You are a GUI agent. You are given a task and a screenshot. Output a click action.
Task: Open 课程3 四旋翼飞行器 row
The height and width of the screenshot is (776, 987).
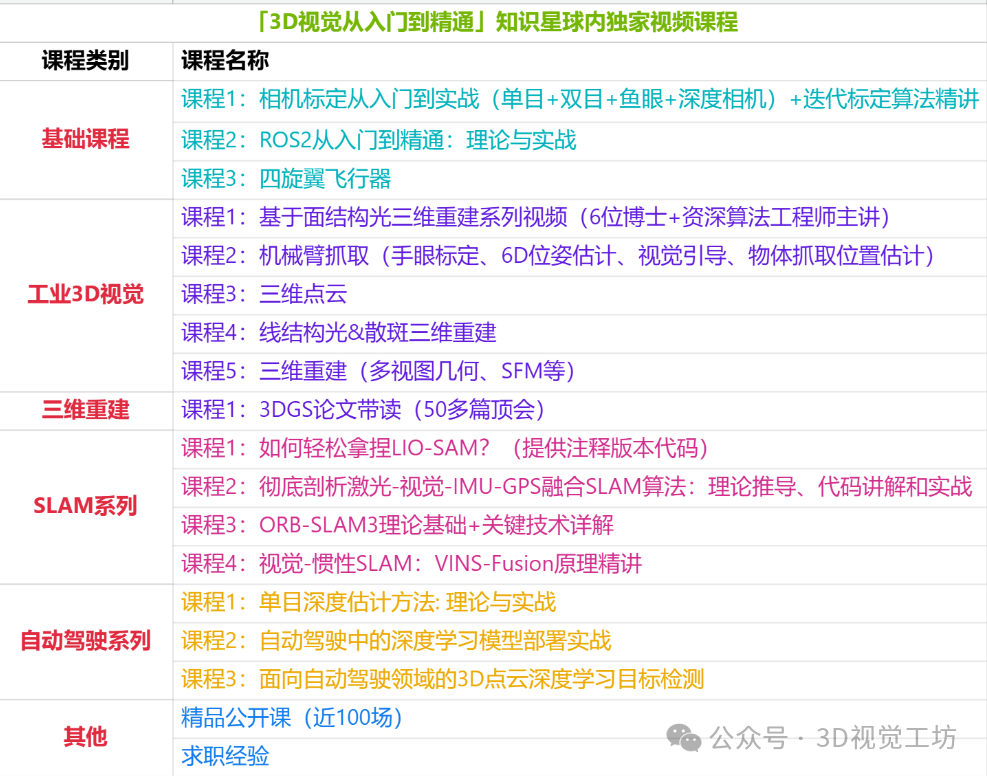[x=580, y=179]
